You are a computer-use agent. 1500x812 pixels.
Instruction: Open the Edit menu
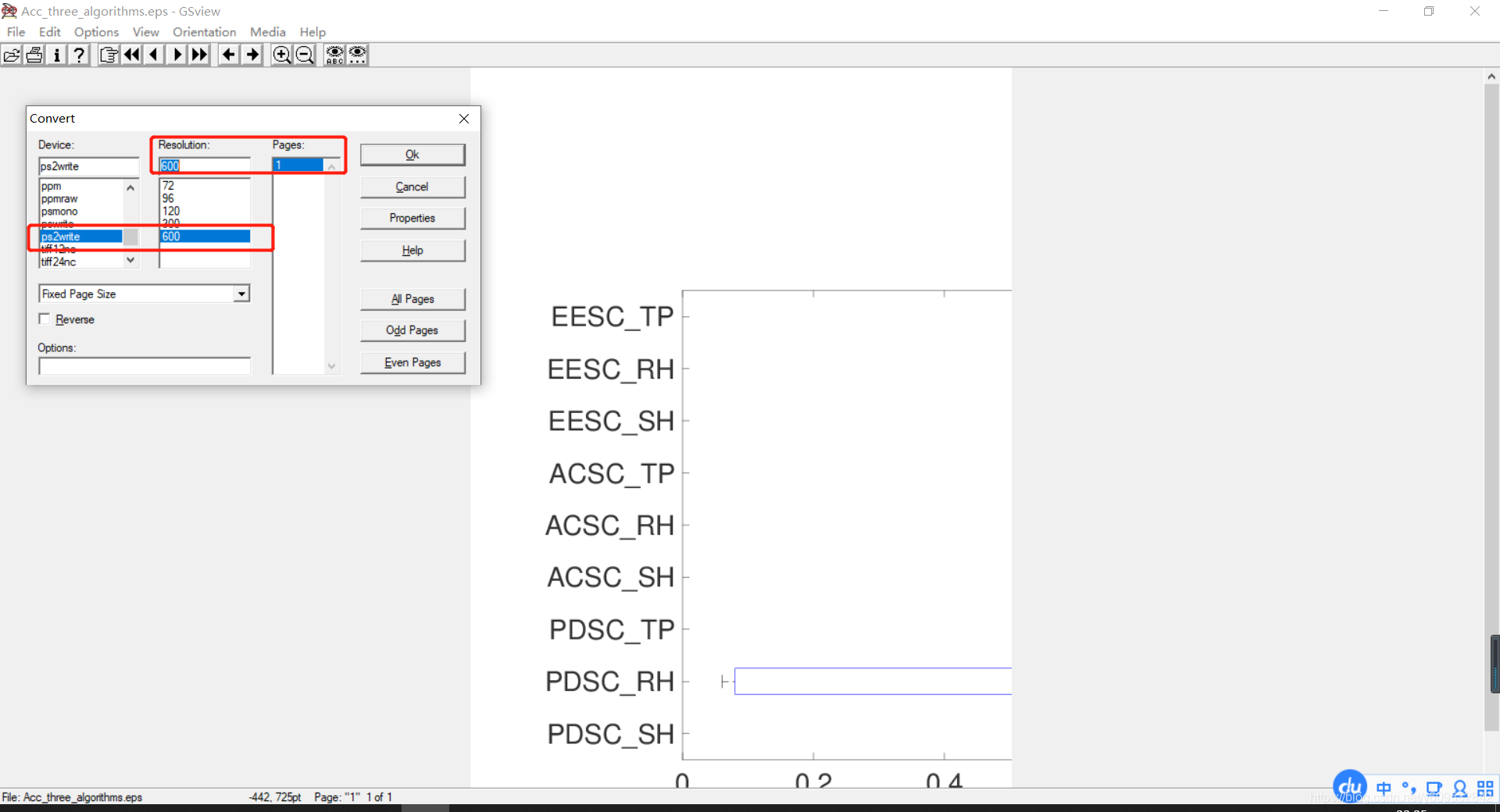tap(49, 32)
